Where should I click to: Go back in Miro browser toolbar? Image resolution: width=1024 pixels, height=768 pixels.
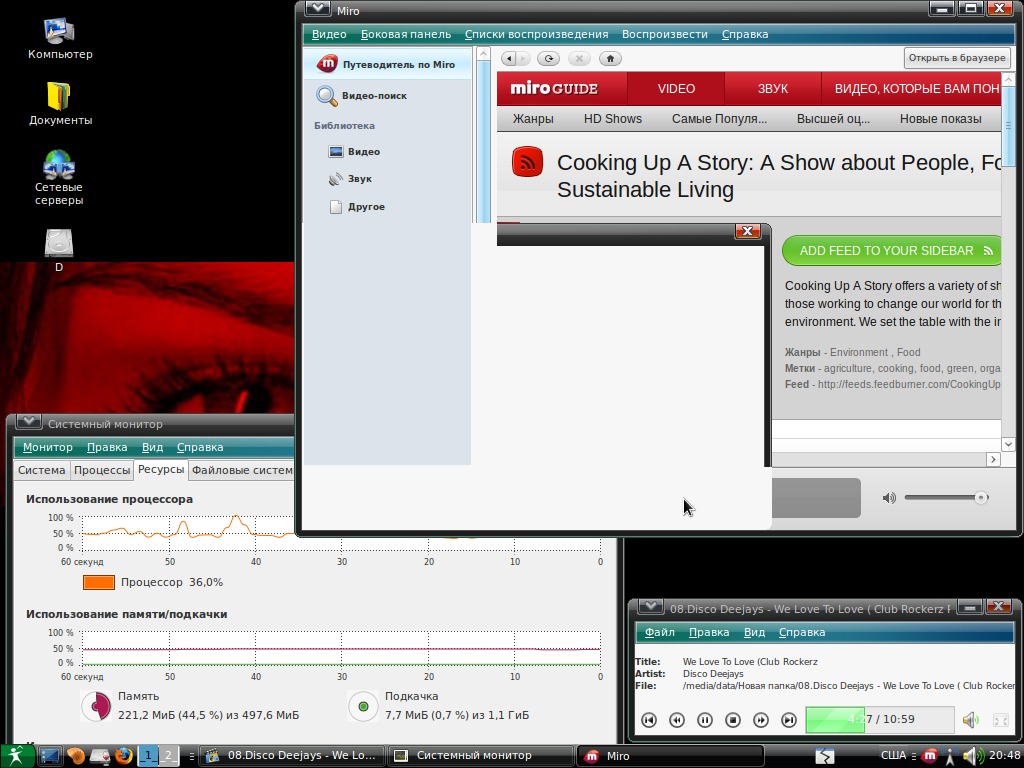pos(509,59)
